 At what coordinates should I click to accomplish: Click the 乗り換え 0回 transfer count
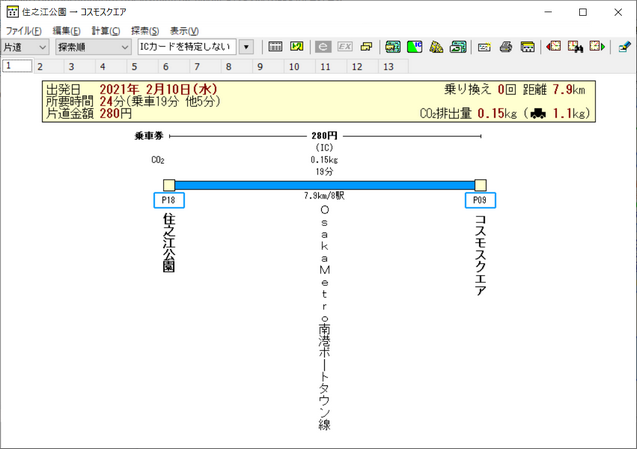[x=480, y=89]
